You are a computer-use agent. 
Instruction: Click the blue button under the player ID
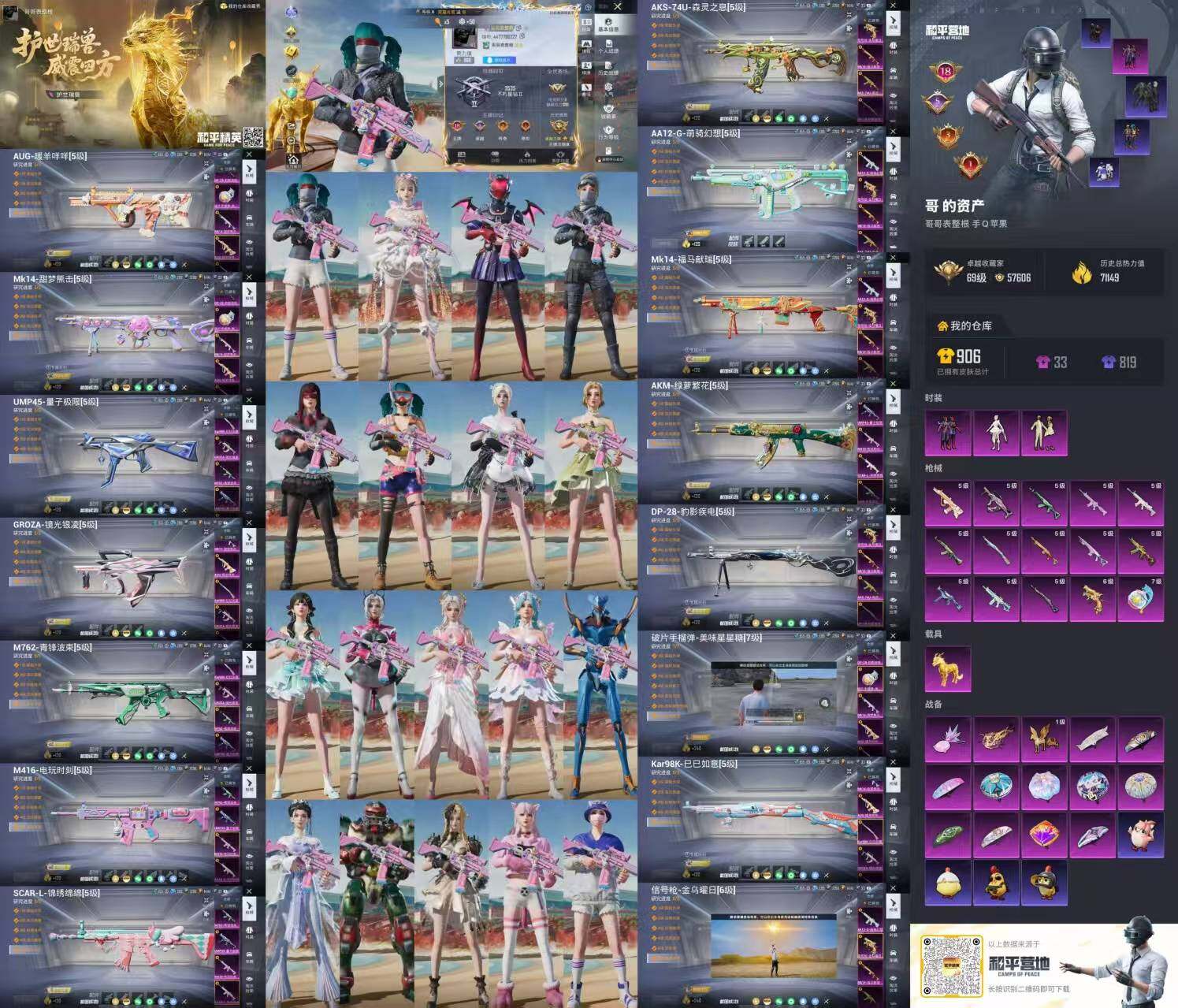point(500,60)
